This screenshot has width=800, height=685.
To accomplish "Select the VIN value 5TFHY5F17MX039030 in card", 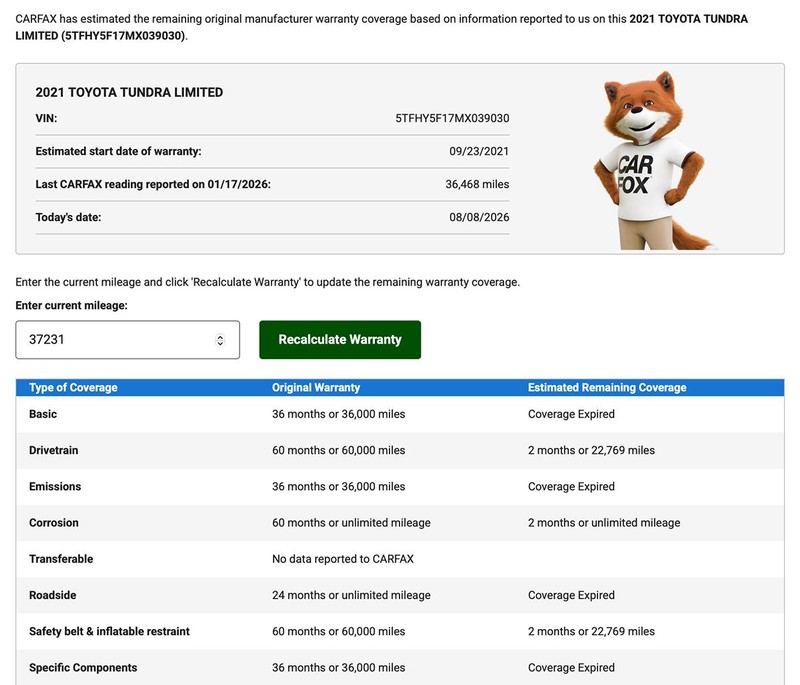I will (452, 118).
